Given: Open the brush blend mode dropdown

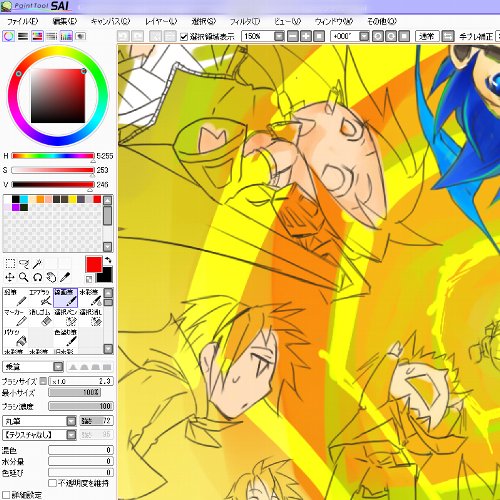Looking at the screenshot, I should [x=58, y=367].
